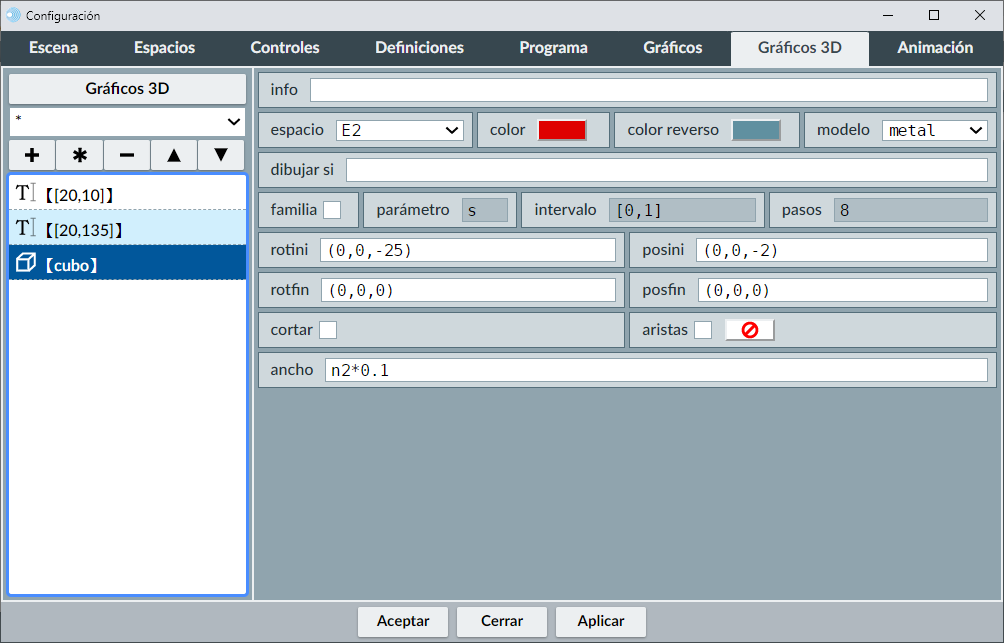Switch to the Animación tab
1004x643 pixels.
pyautogui.click(x=935, y=48)
